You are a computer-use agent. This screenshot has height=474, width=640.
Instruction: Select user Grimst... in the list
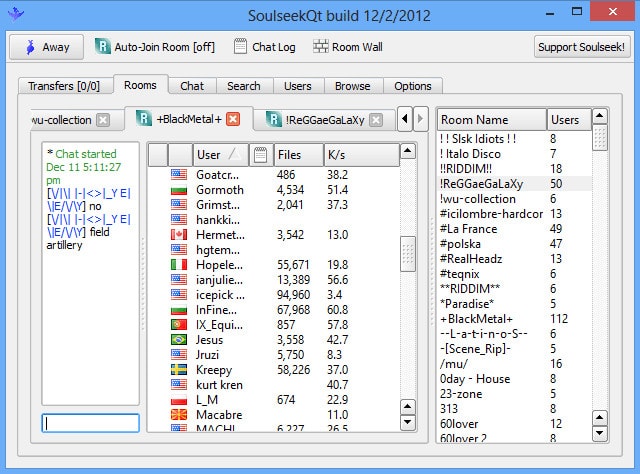pyautogui.click(x=273, y=205)
